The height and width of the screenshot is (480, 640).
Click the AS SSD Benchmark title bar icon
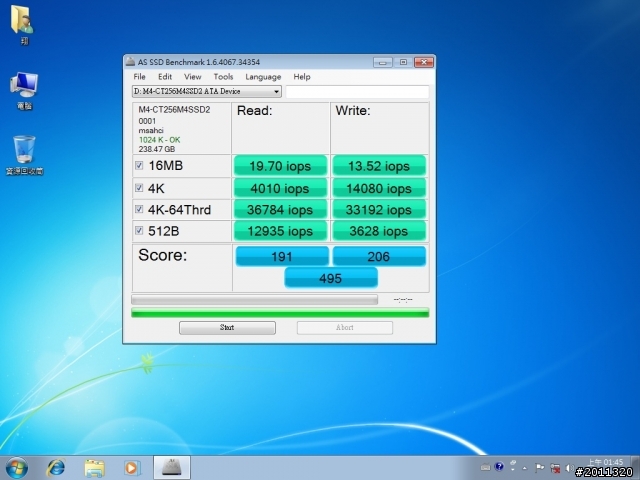click(130, 62)
